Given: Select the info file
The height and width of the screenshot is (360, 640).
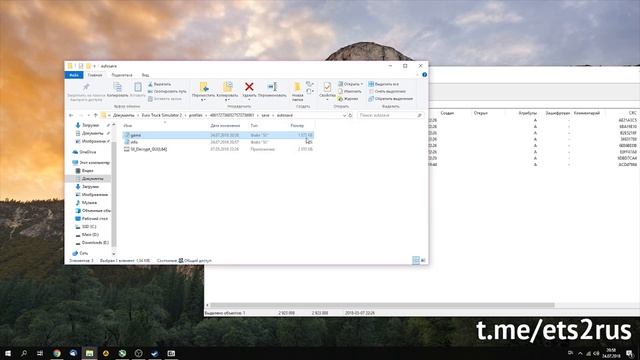Looking at the screenshot, I should point(218,142).
